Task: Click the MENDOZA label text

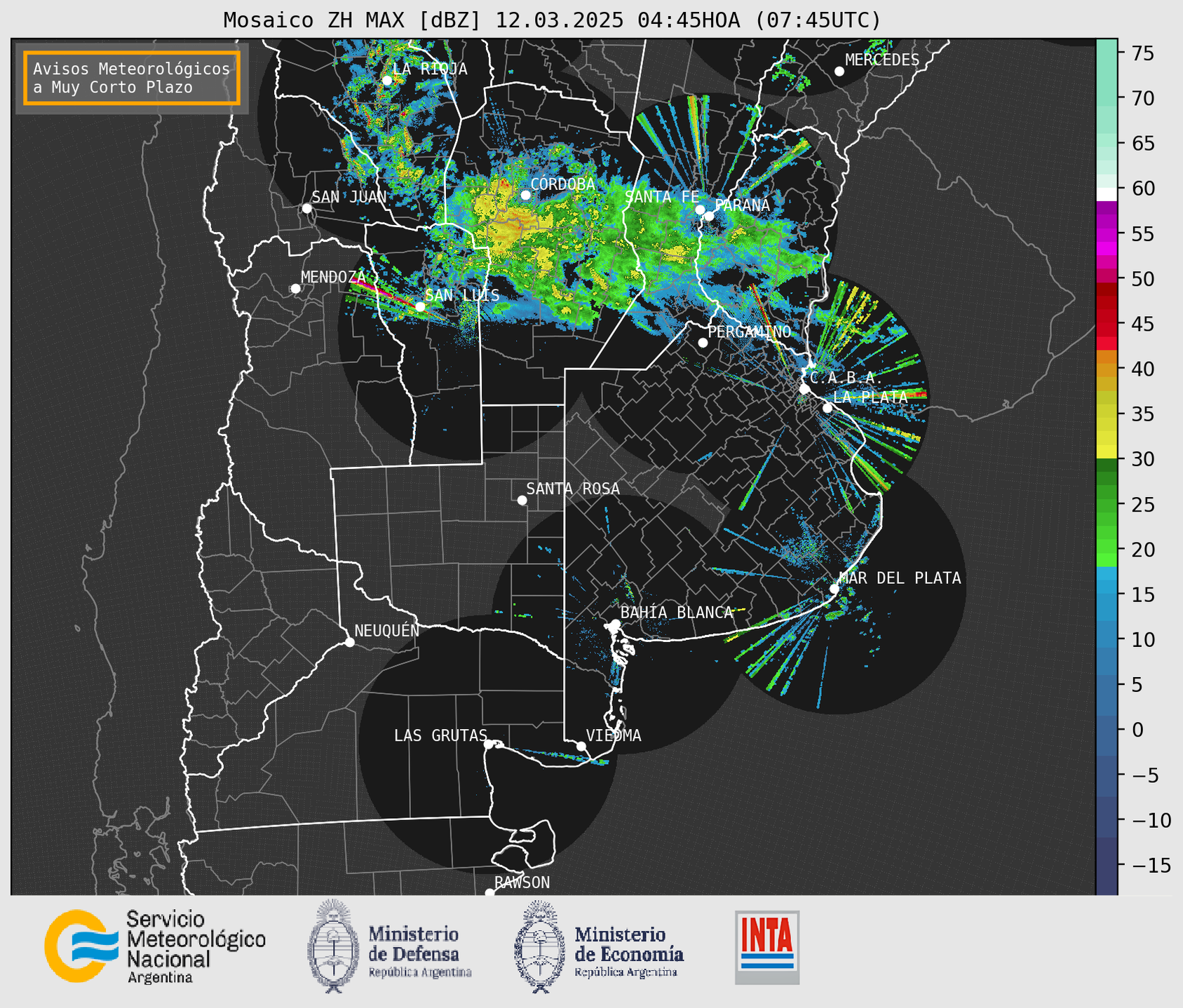Action: (334, 278)
